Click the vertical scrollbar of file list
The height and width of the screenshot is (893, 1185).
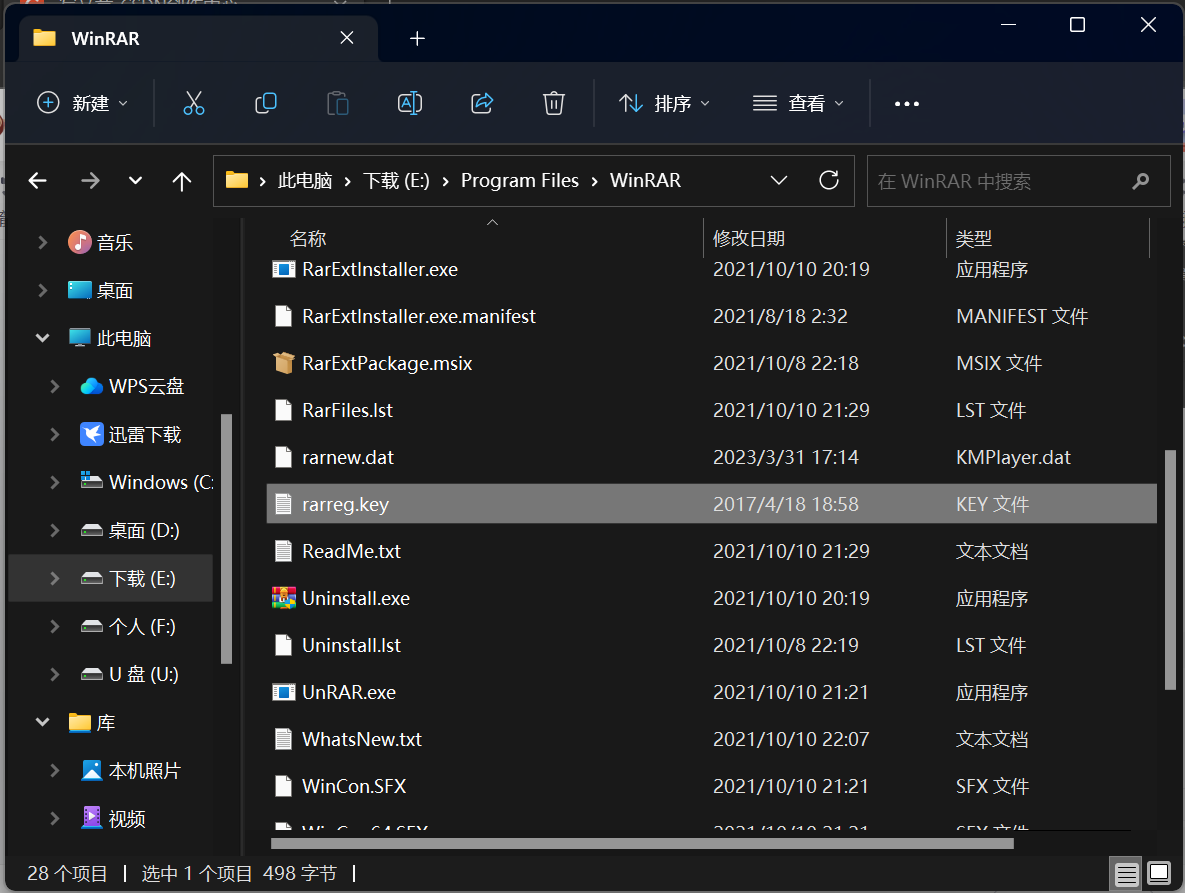point(1170,570)
